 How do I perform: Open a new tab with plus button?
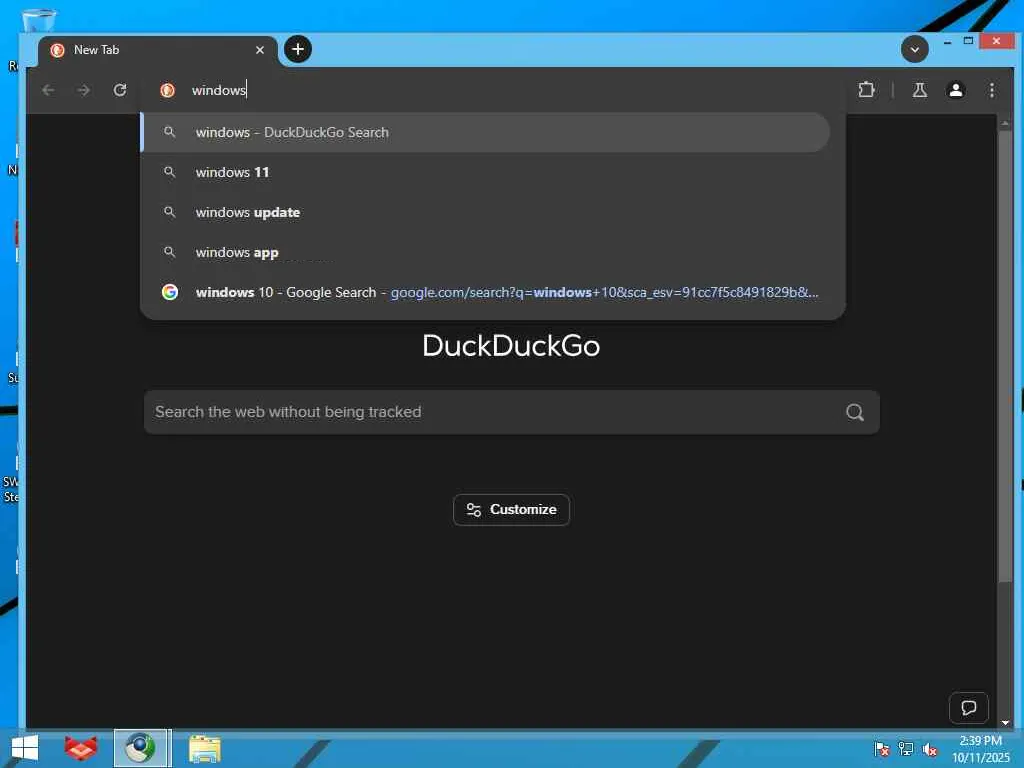coord(298,49)
